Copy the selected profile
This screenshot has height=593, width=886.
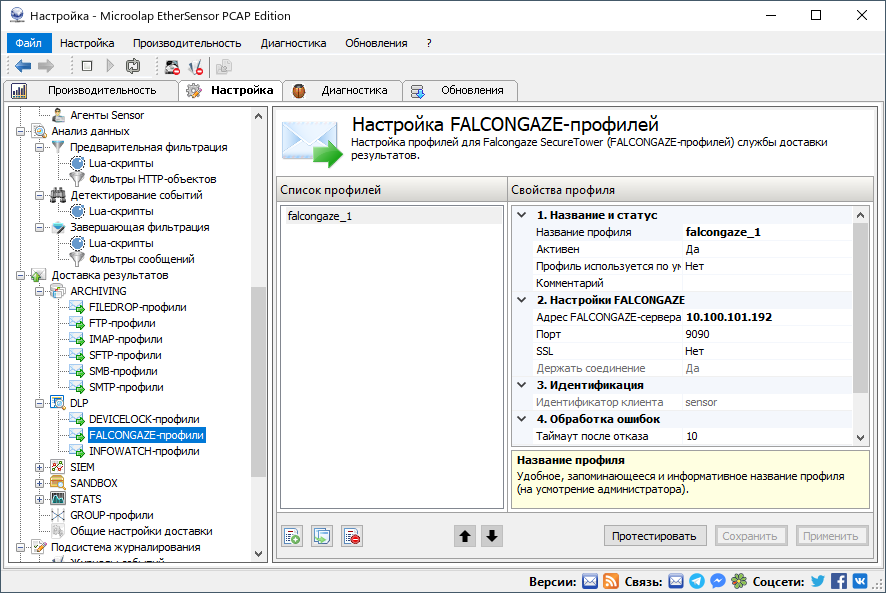322,535
